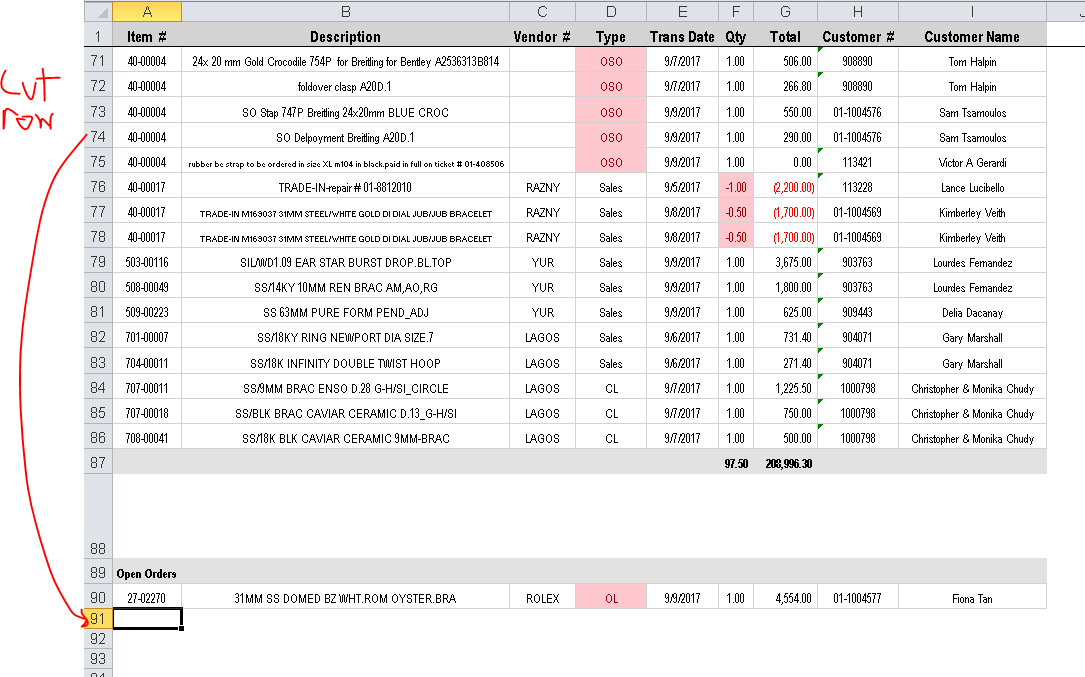This screenshot has height=677, width=1085.
Task: Click the row 75 row number
Action: (97, 162)
